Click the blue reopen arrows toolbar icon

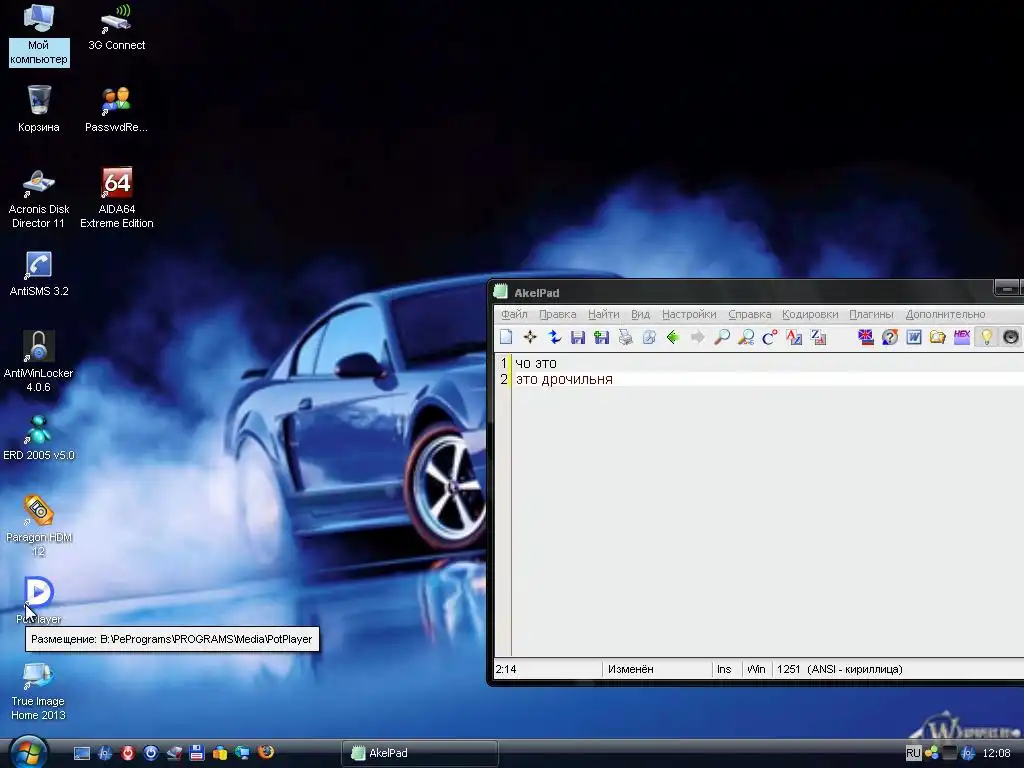(x=554, y=337)
